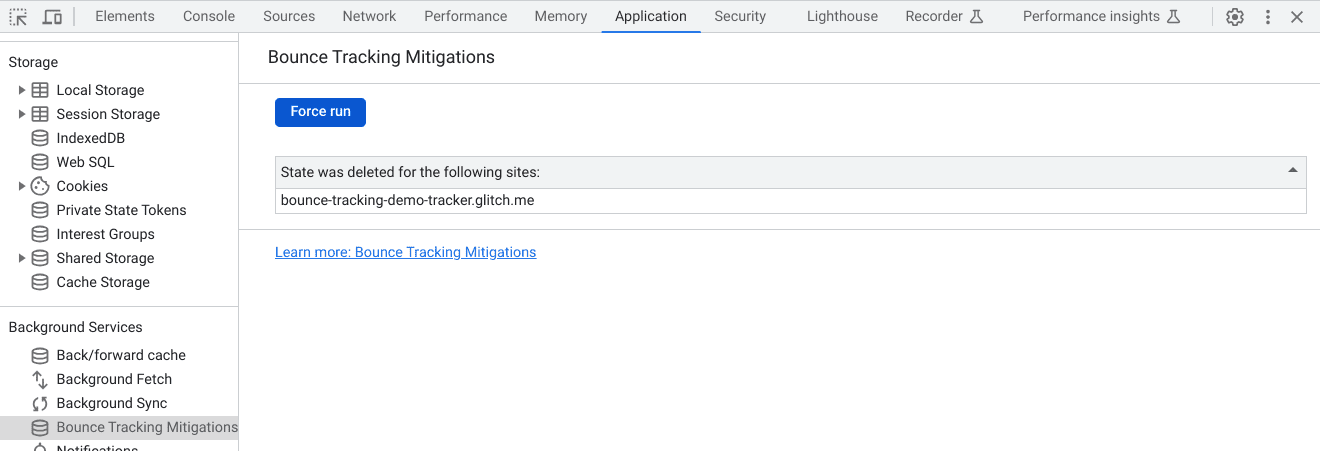The image size is (1320, 451).
Task: Click the Background Sync icon
Action: coord(40,403)
